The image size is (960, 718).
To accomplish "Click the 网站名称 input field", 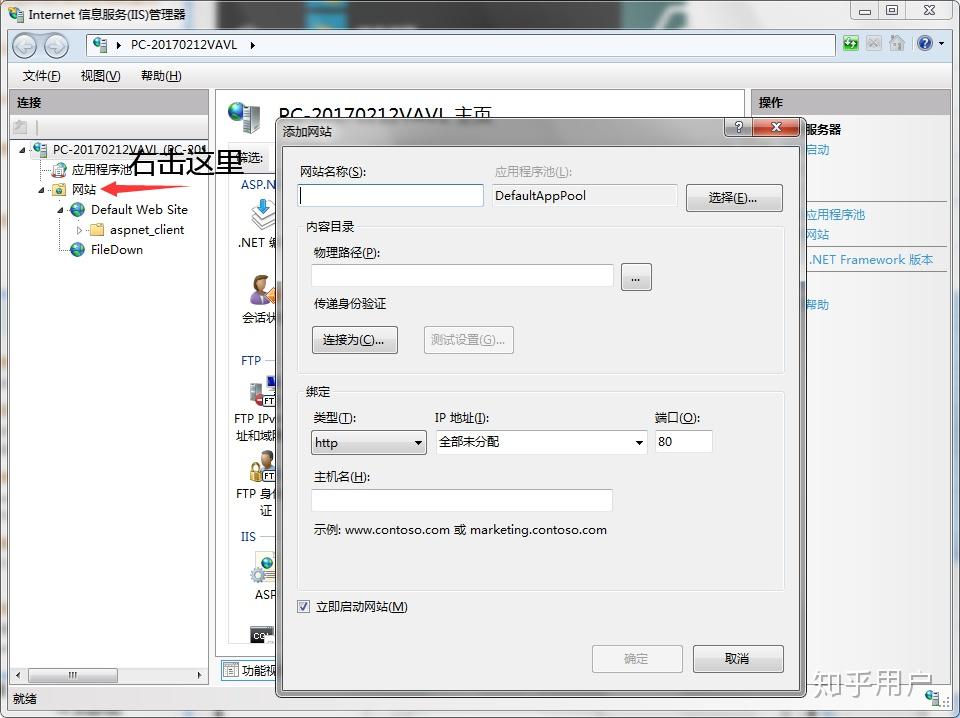I will [x=391, y=196].
